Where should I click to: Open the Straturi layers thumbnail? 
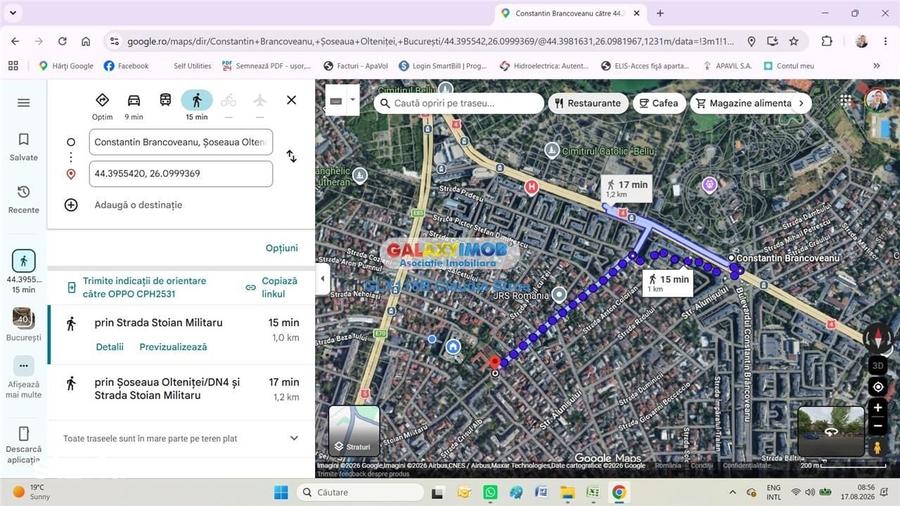[x=354, y=430]
